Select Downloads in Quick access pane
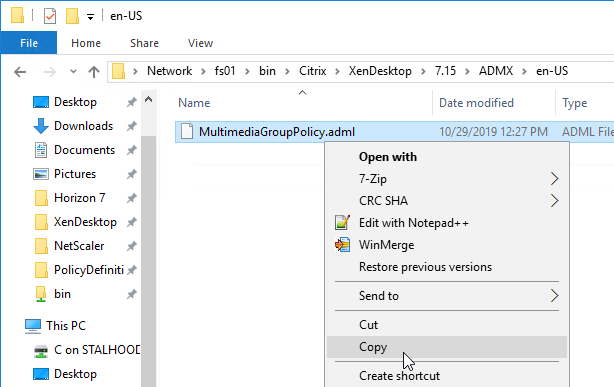Image resolution: width=614 pixels, height=387 pixels. pos(83,126)
